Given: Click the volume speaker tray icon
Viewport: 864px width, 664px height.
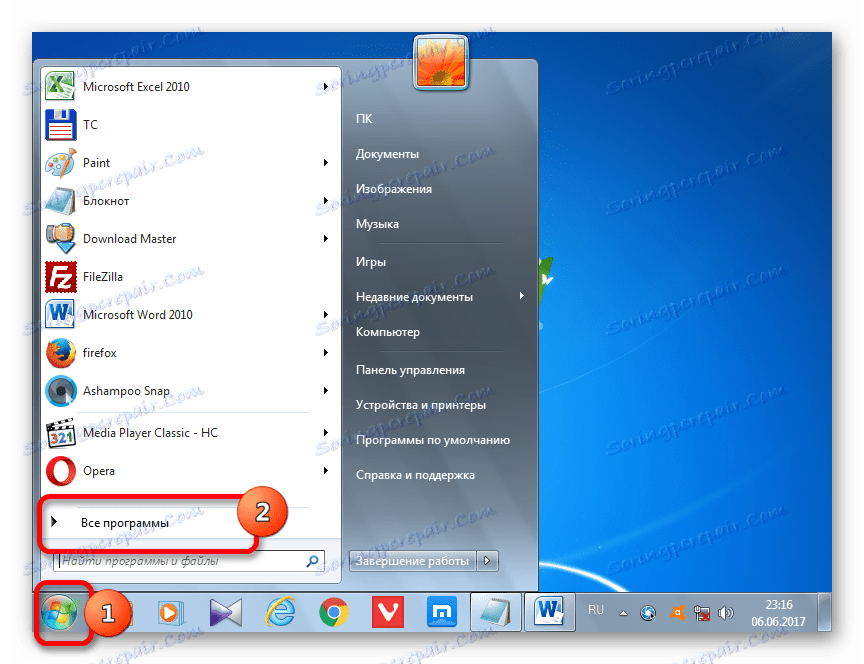Looking at the screenshot, I should (x=726, y=613).
